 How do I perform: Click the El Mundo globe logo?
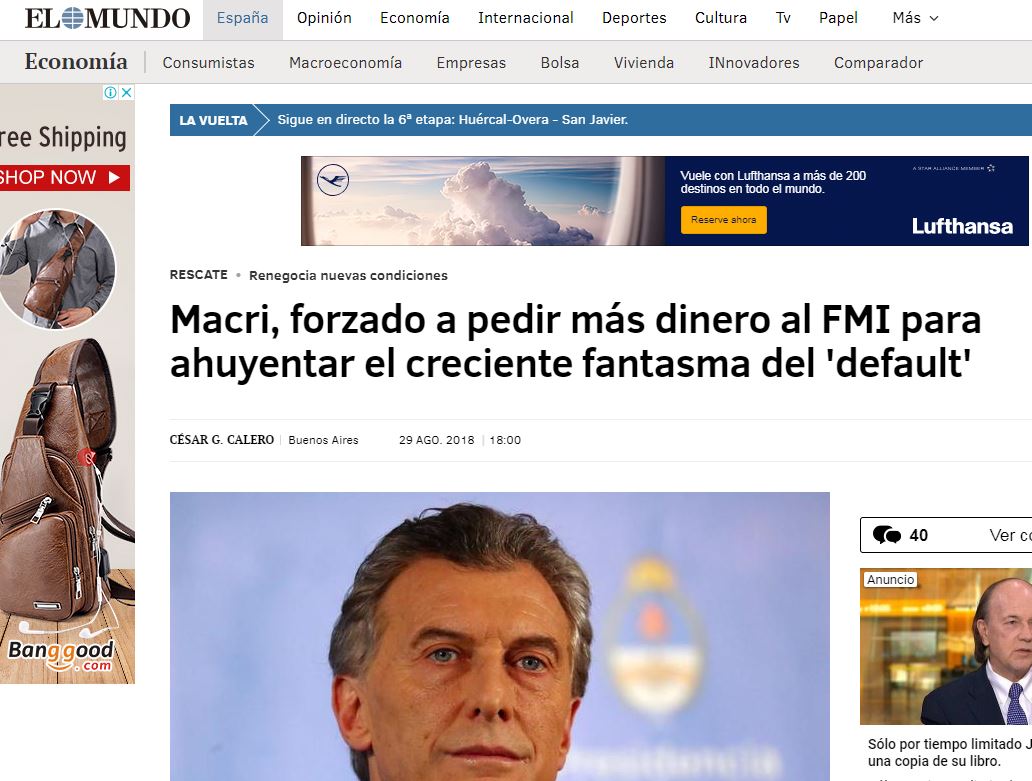[73, 18]
